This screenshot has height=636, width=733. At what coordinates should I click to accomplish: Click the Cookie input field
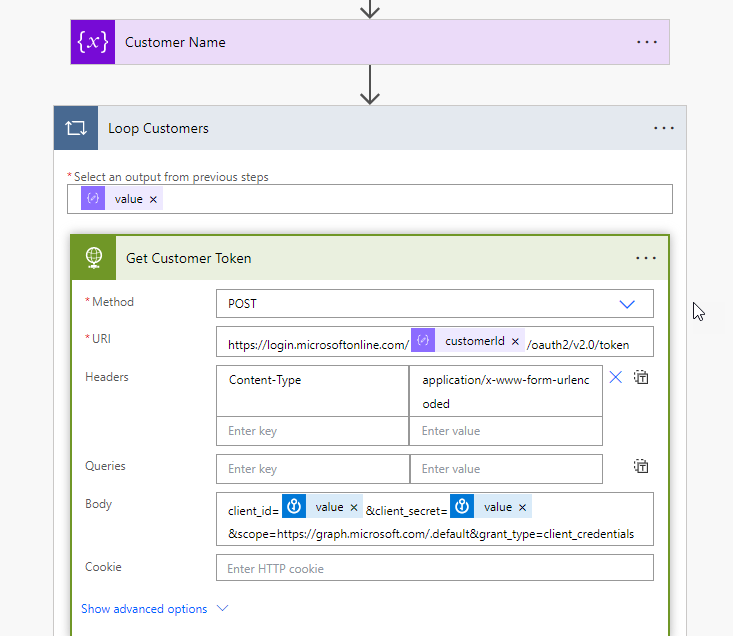[434, 569]
